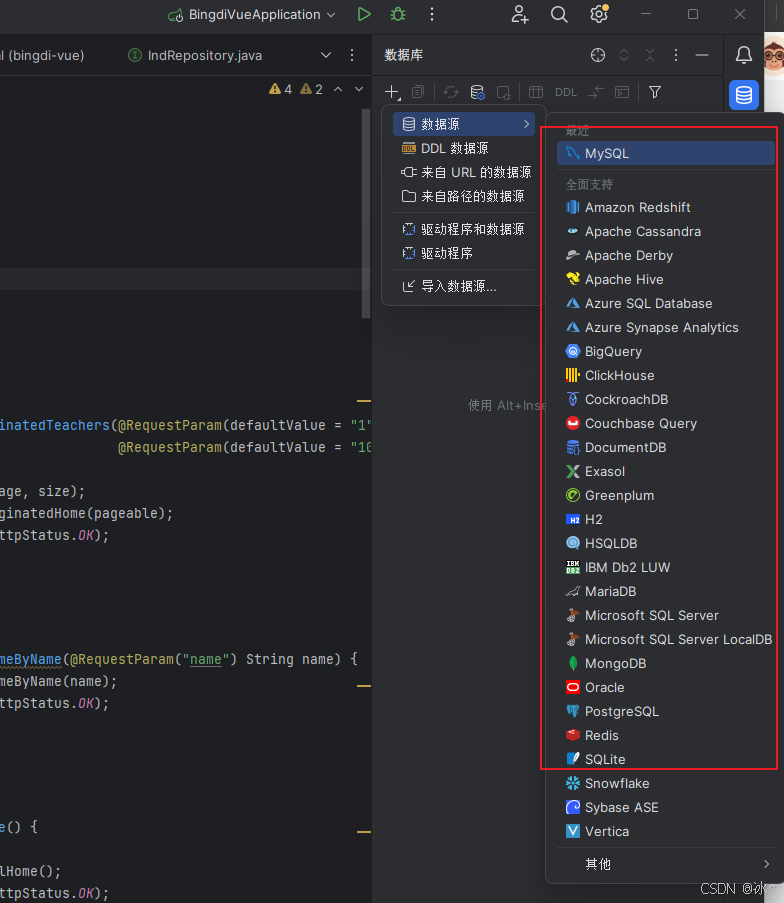Choose CockroachDB data source
This screenshot has height=903, width=784.
[666, 400]
